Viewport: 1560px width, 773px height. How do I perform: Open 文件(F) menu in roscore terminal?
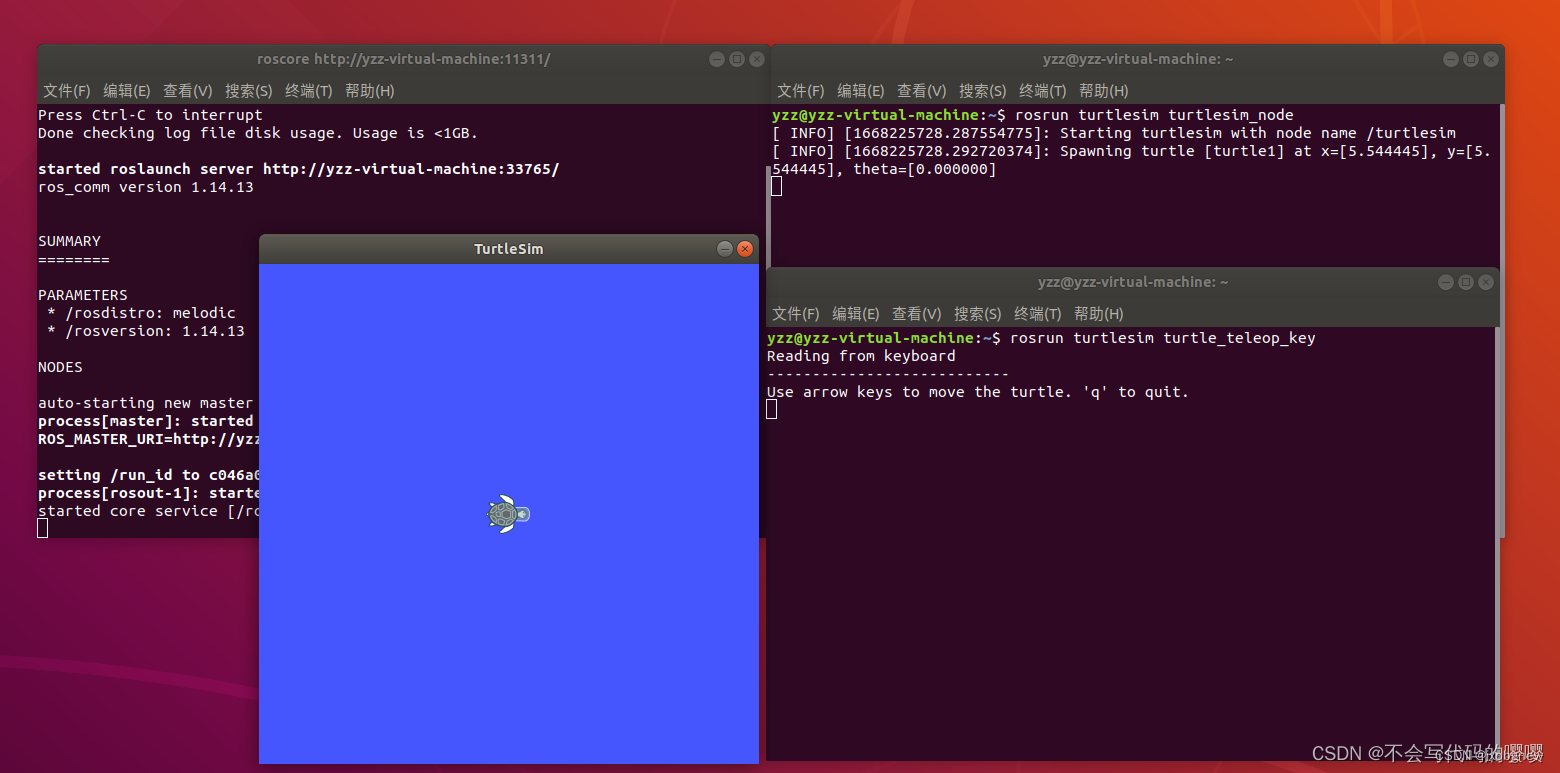(x=67, y=91)
